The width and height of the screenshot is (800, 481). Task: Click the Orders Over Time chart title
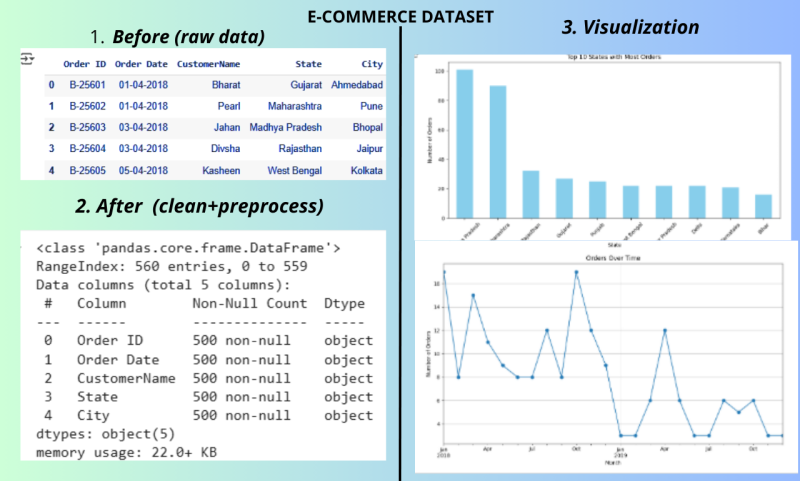pos(607,259)
